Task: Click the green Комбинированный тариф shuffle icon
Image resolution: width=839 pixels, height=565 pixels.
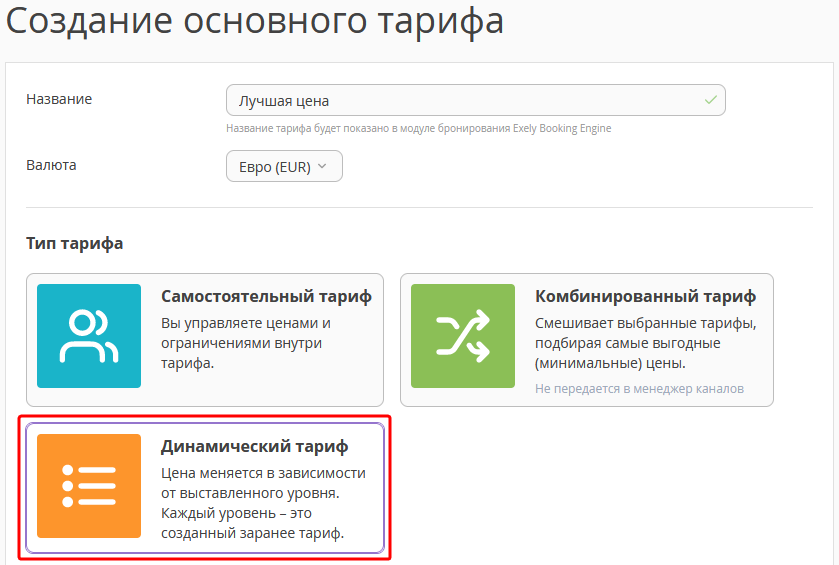Action: 463,336
